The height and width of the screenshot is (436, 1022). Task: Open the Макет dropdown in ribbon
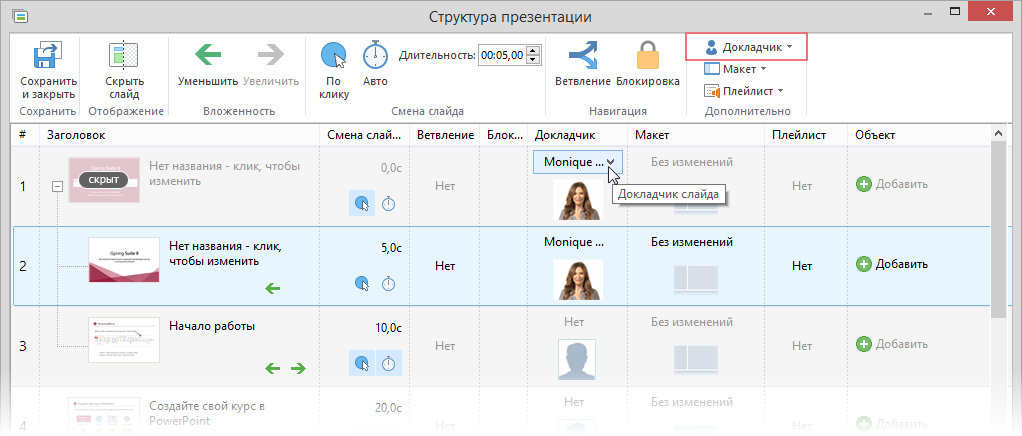point(735,69)
